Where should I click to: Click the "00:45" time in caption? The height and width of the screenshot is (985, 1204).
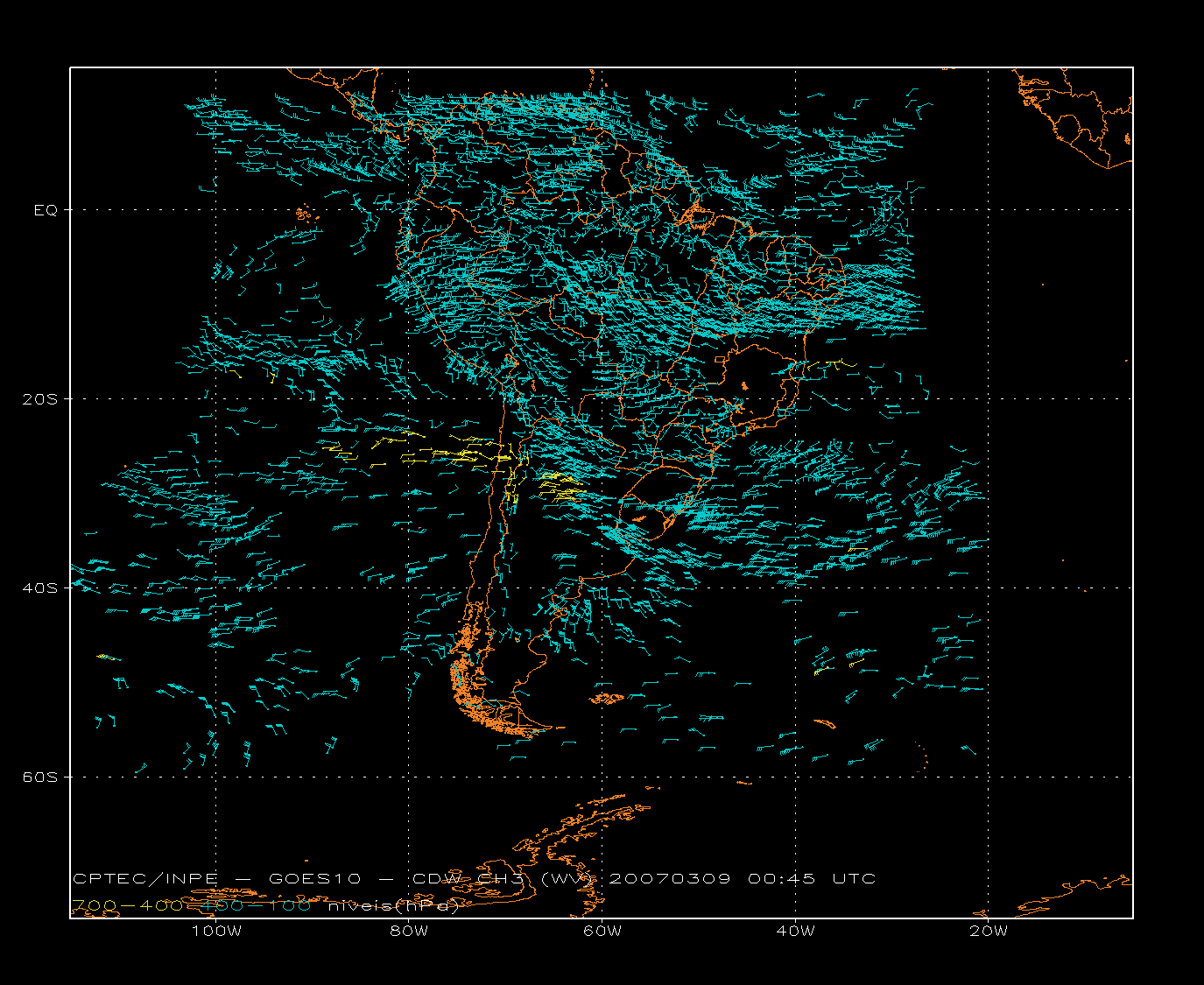(782, 879)
